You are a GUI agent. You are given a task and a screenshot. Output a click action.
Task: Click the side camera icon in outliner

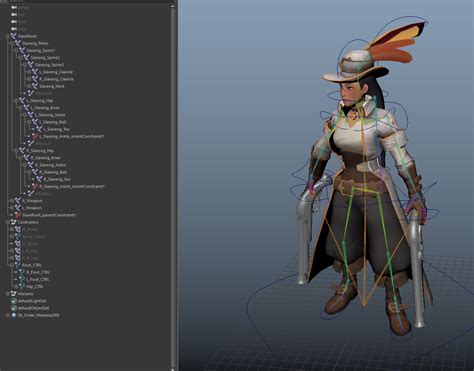[14, 29]
